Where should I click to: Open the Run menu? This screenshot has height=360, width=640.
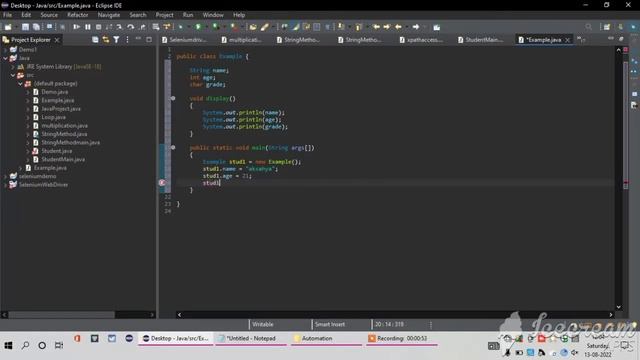[188, 15]
